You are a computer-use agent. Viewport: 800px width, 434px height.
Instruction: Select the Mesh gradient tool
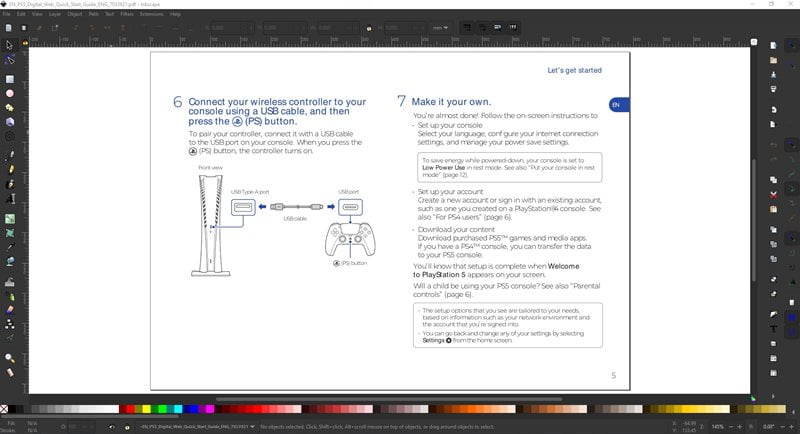coord(9,233)
